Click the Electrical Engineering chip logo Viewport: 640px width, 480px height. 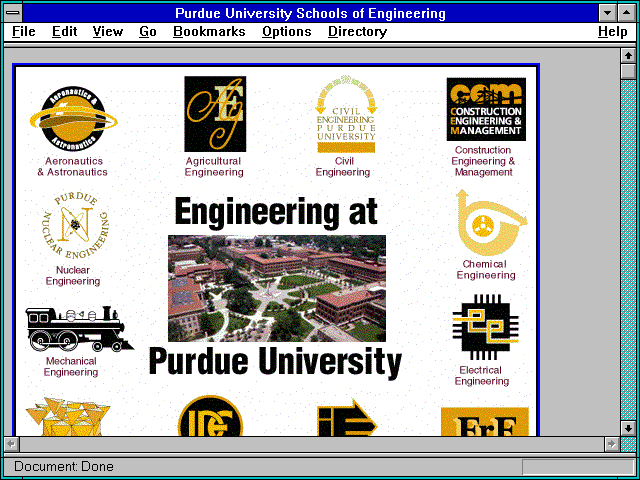486,328
